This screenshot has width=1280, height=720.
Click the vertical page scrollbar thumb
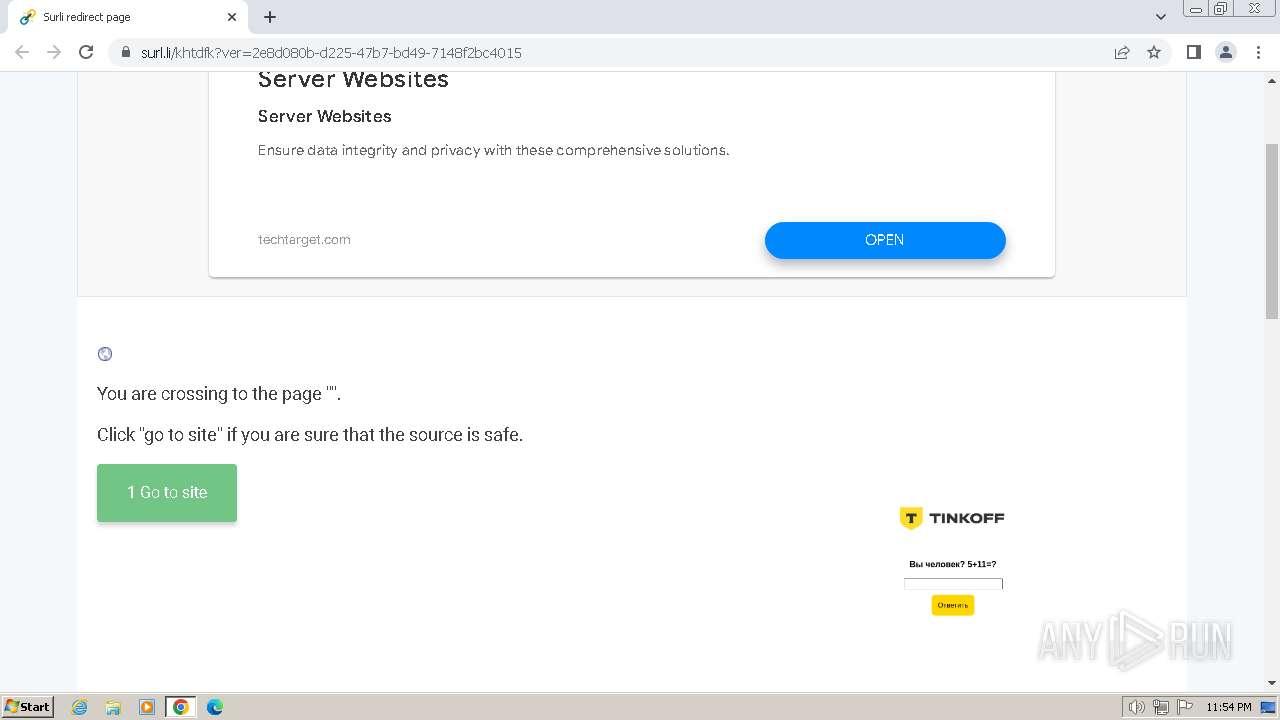[1272, 231]
